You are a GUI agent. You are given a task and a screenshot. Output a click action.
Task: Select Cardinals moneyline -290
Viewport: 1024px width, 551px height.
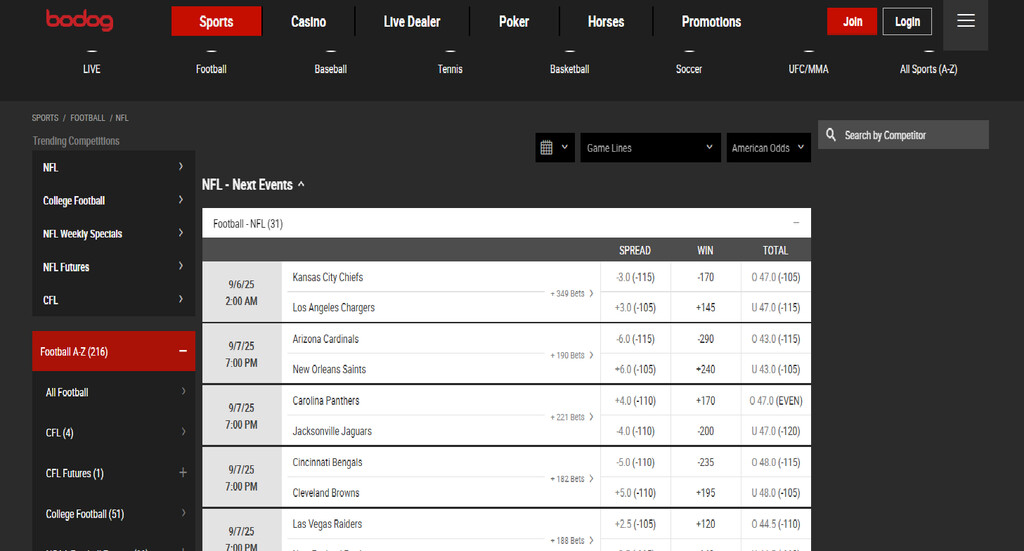pyautogui.click(x=705, y=339)
